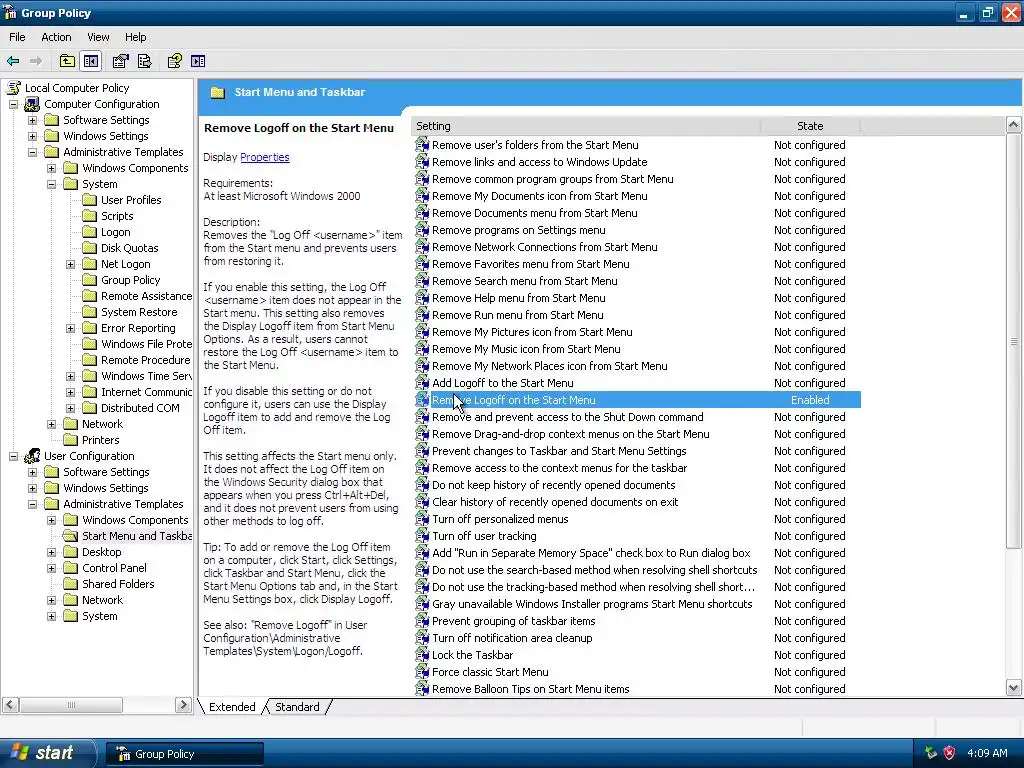
Task: Click the Setting column header
Action: click(586, 126)
